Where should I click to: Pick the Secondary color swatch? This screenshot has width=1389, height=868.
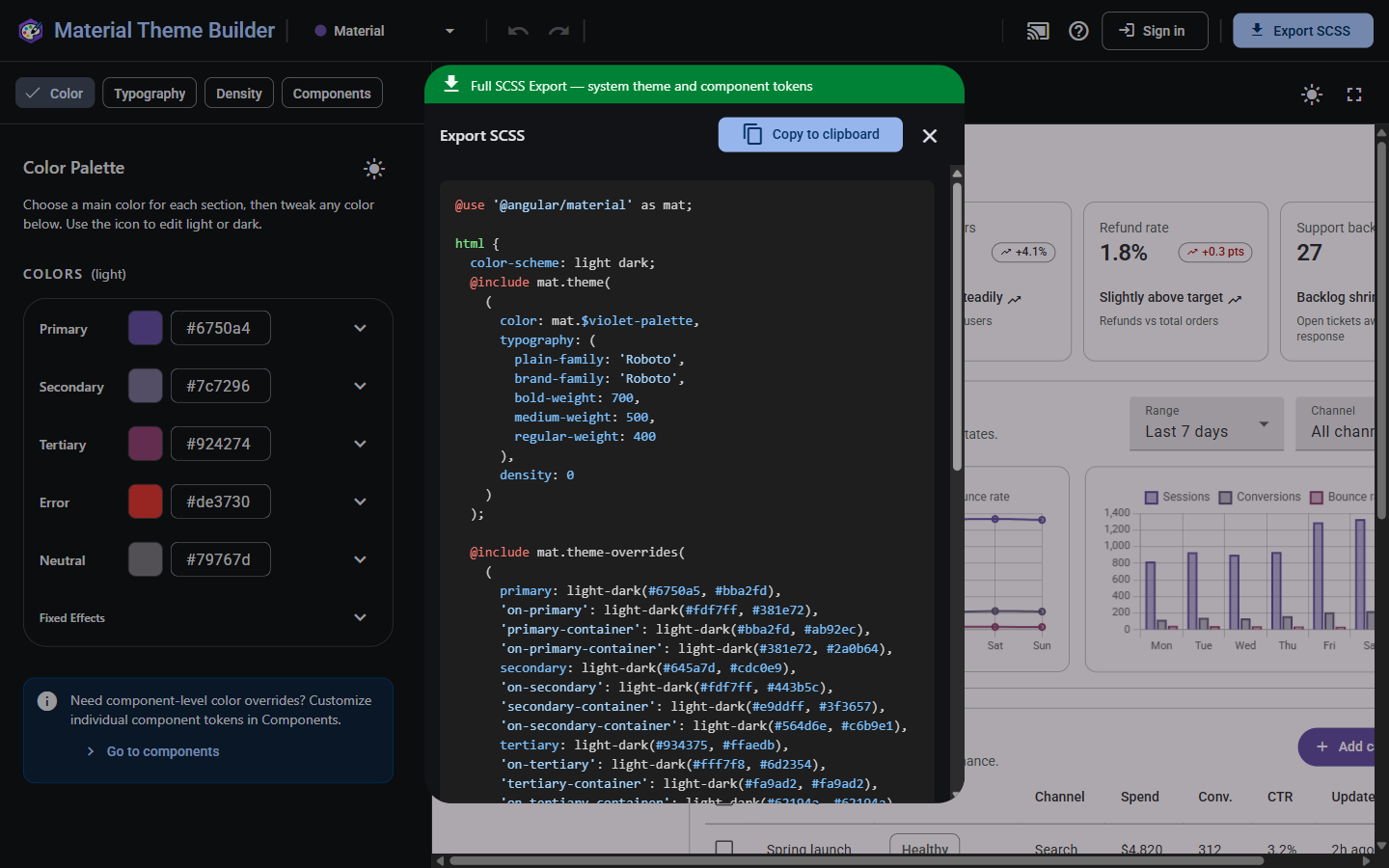(x=146, y=386)
